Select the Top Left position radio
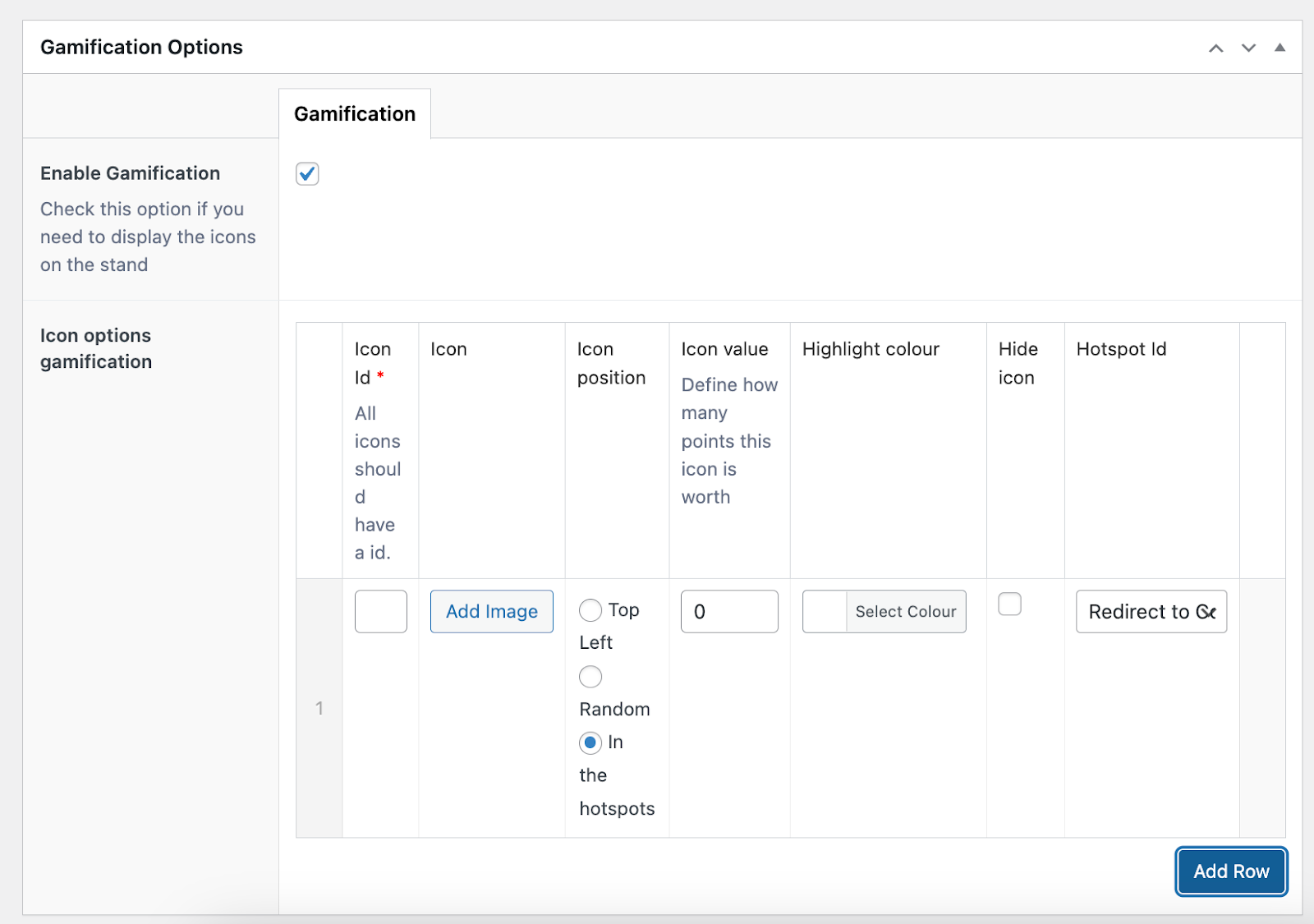The width and height of the screenshot is (1314, 924). pos(590,610)
